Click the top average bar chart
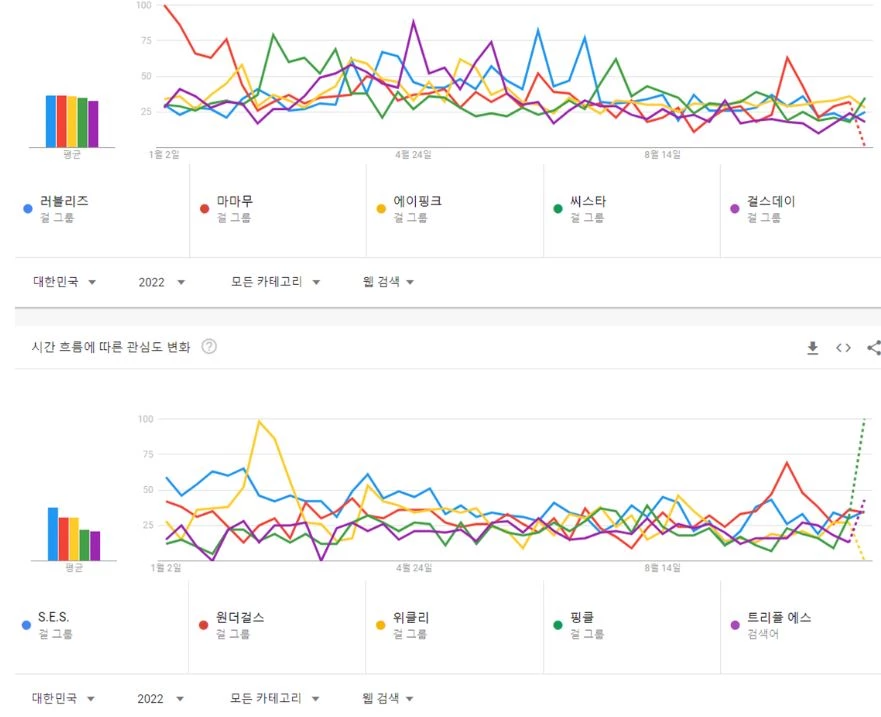This screenshot has width=881, height=717. [72, 121]
